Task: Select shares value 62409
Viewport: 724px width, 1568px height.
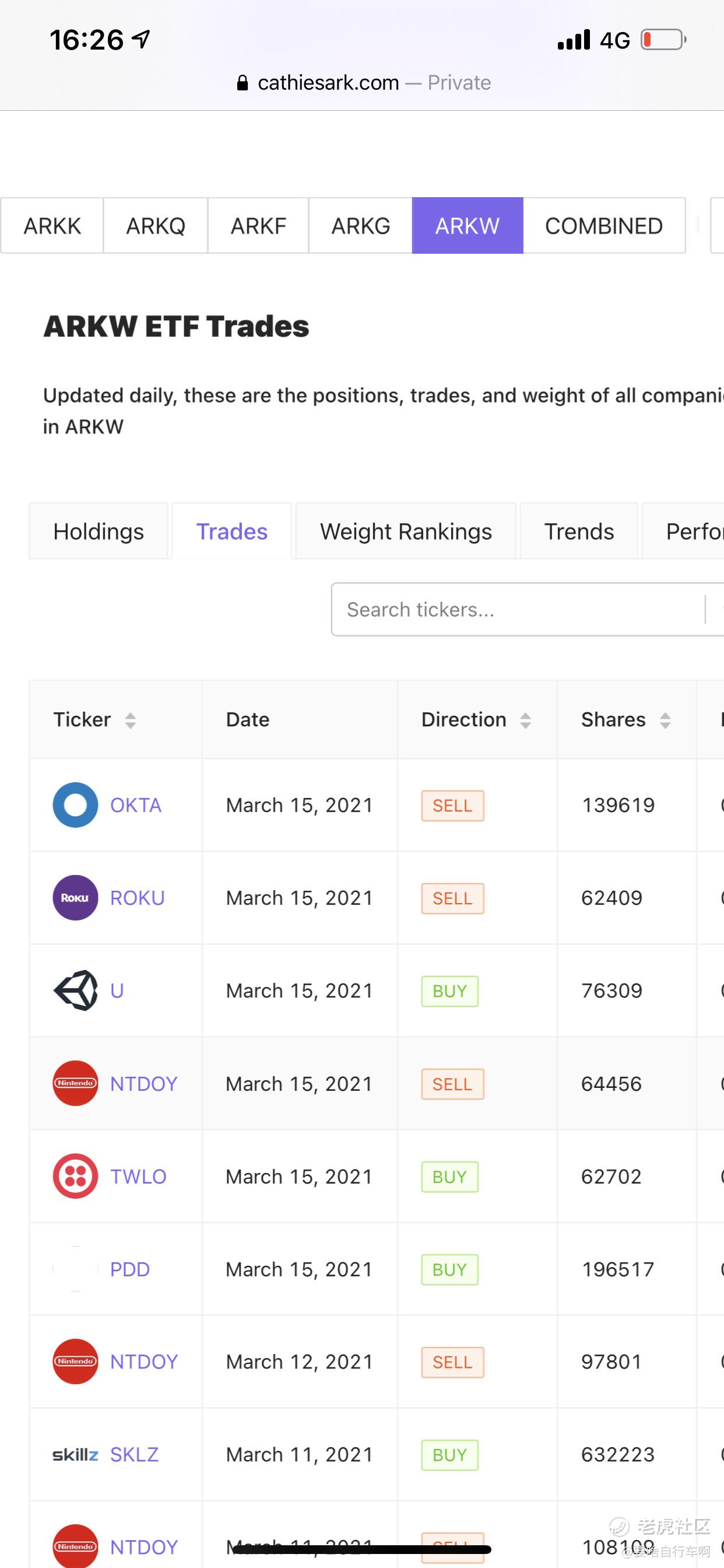Action: (611, 898)
